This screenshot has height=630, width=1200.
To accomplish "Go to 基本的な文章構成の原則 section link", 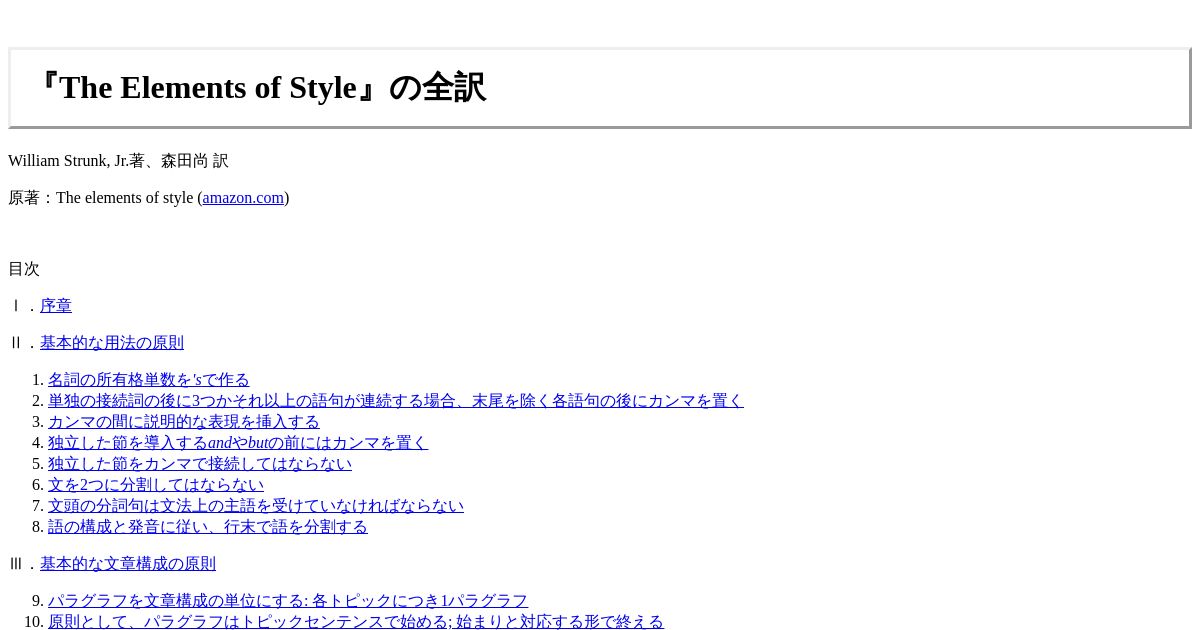I will 128,564.
